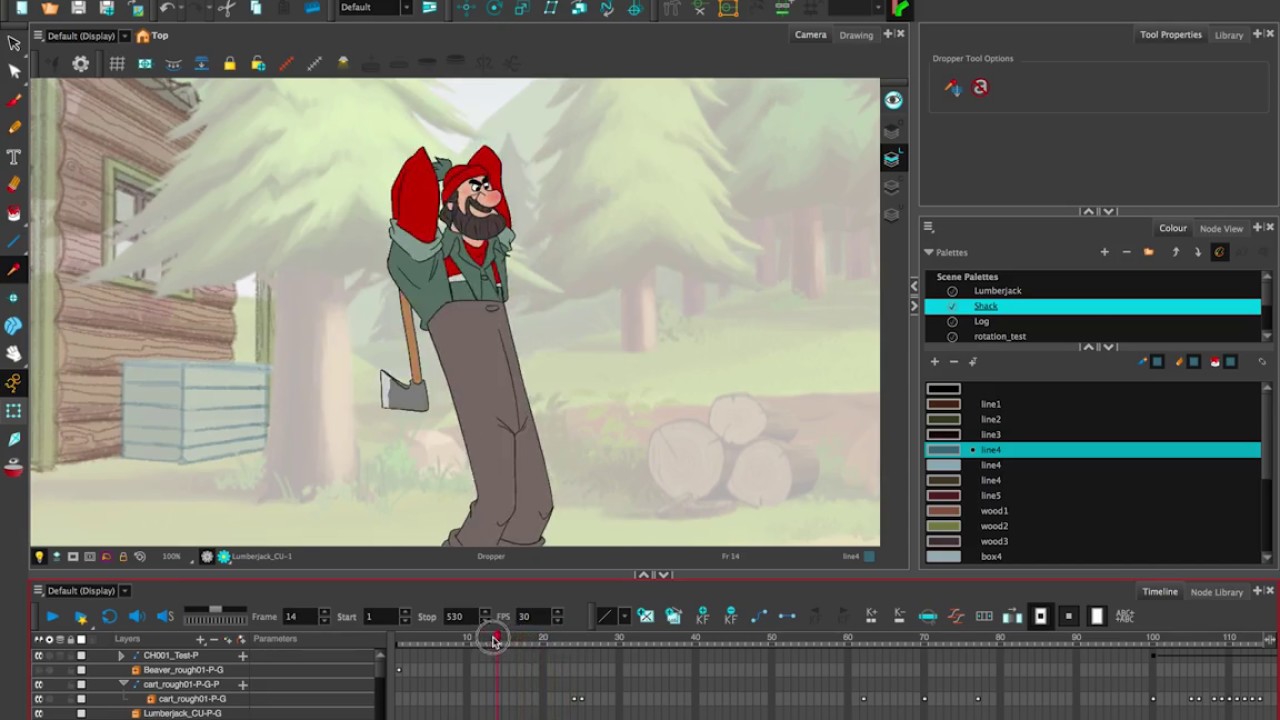
Task: Open Default (Display) dropdown in Camera view
Action: click(125, 36)
